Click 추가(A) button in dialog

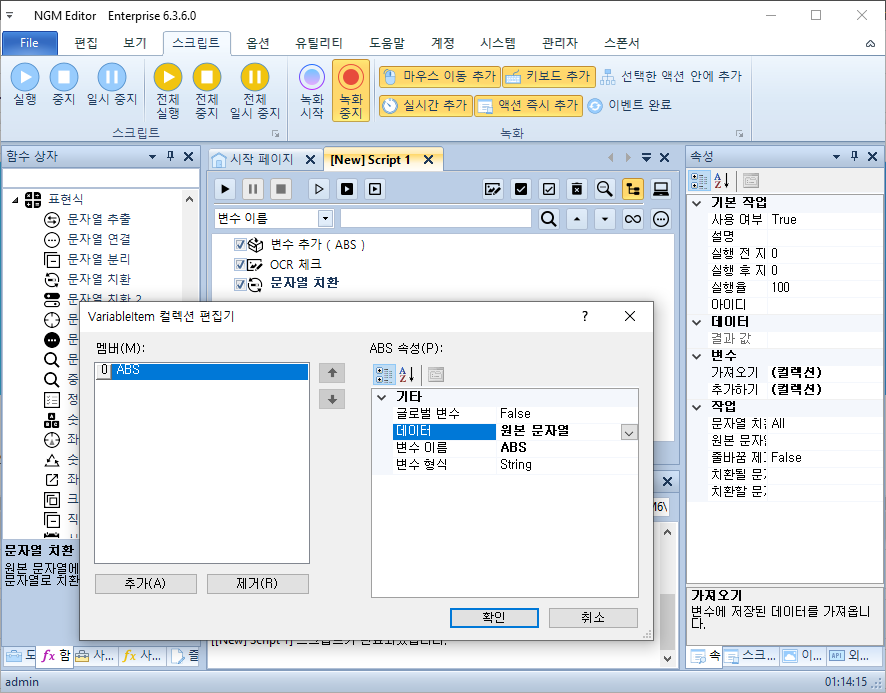pyautogui.click(x=146, y=583)
